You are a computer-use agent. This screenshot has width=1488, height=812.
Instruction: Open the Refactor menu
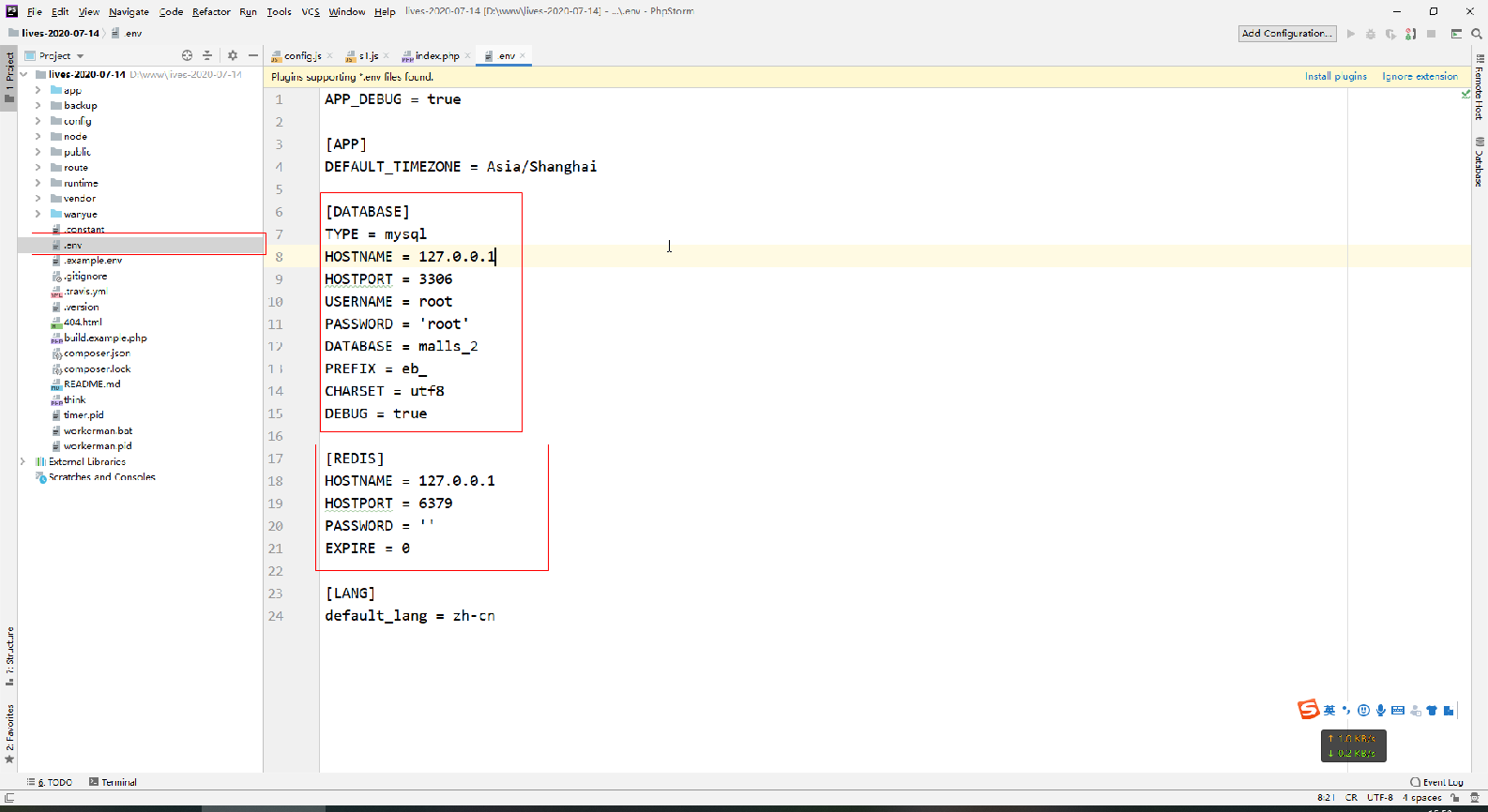[x=211, y=11]
